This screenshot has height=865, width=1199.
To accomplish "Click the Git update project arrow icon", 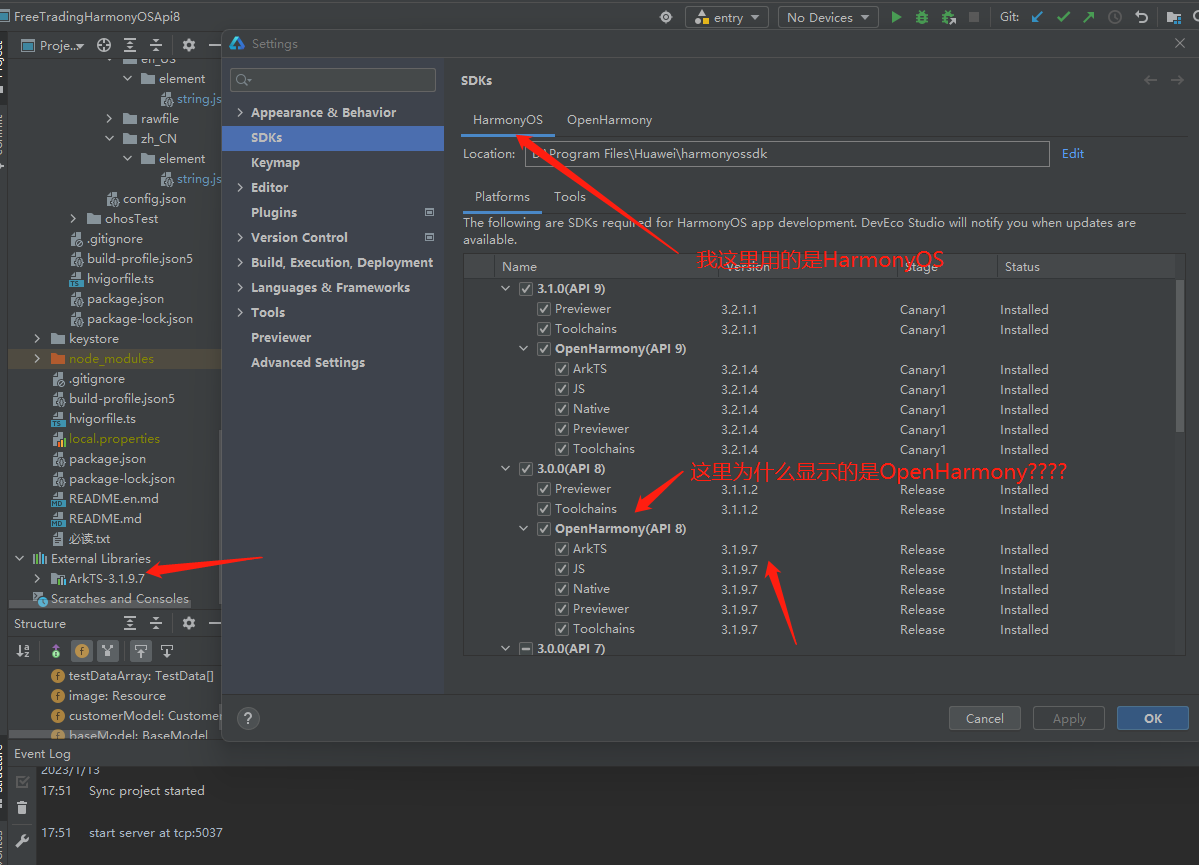I will pyautogui.click(x=1038, y=17).
